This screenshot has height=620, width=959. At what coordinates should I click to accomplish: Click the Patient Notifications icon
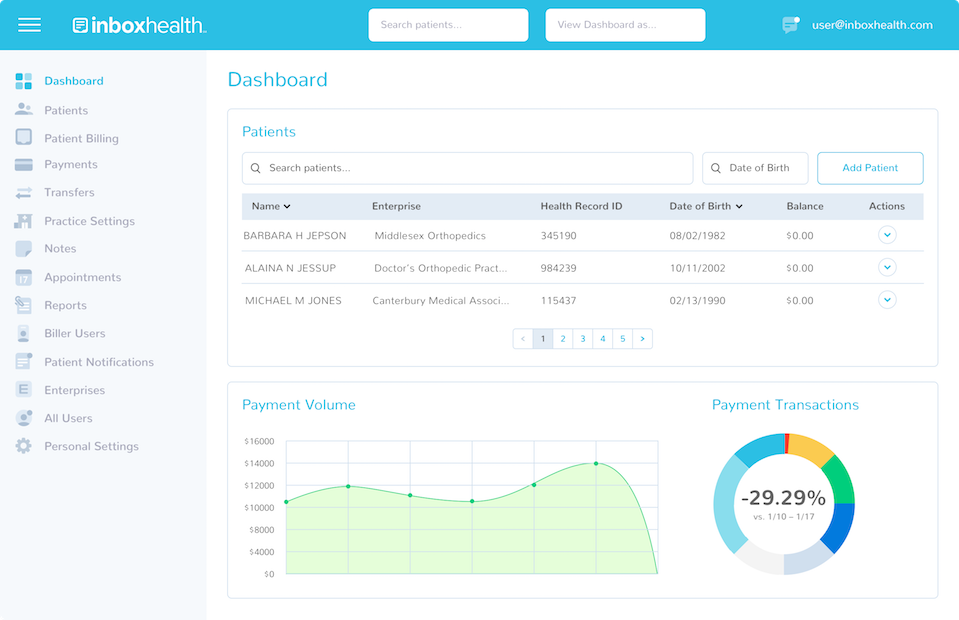(24, 361)
